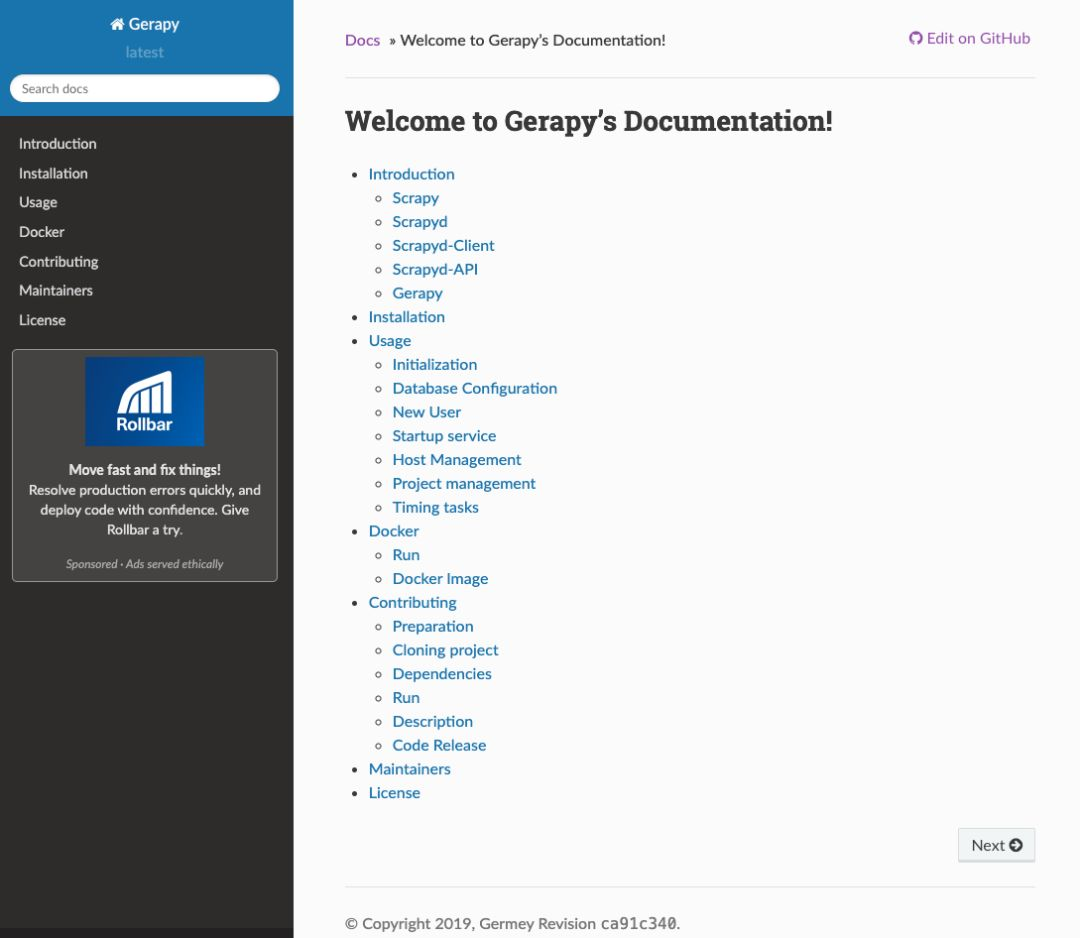Open the Timing tasks link
Viewport: 1080px width, 938px height.
(435, 508)
